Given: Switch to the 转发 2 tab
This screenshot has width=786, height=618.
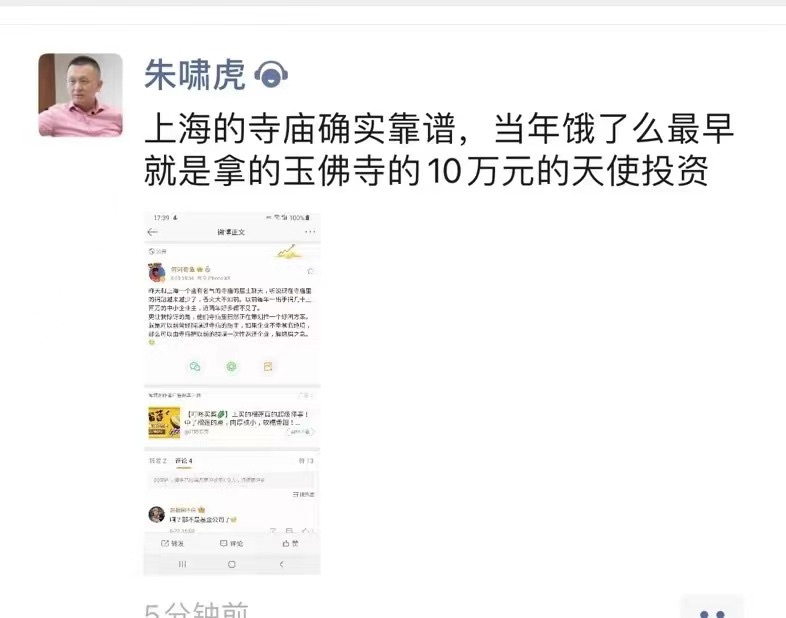Looking at the screenshot, I should tap(157, 461).
